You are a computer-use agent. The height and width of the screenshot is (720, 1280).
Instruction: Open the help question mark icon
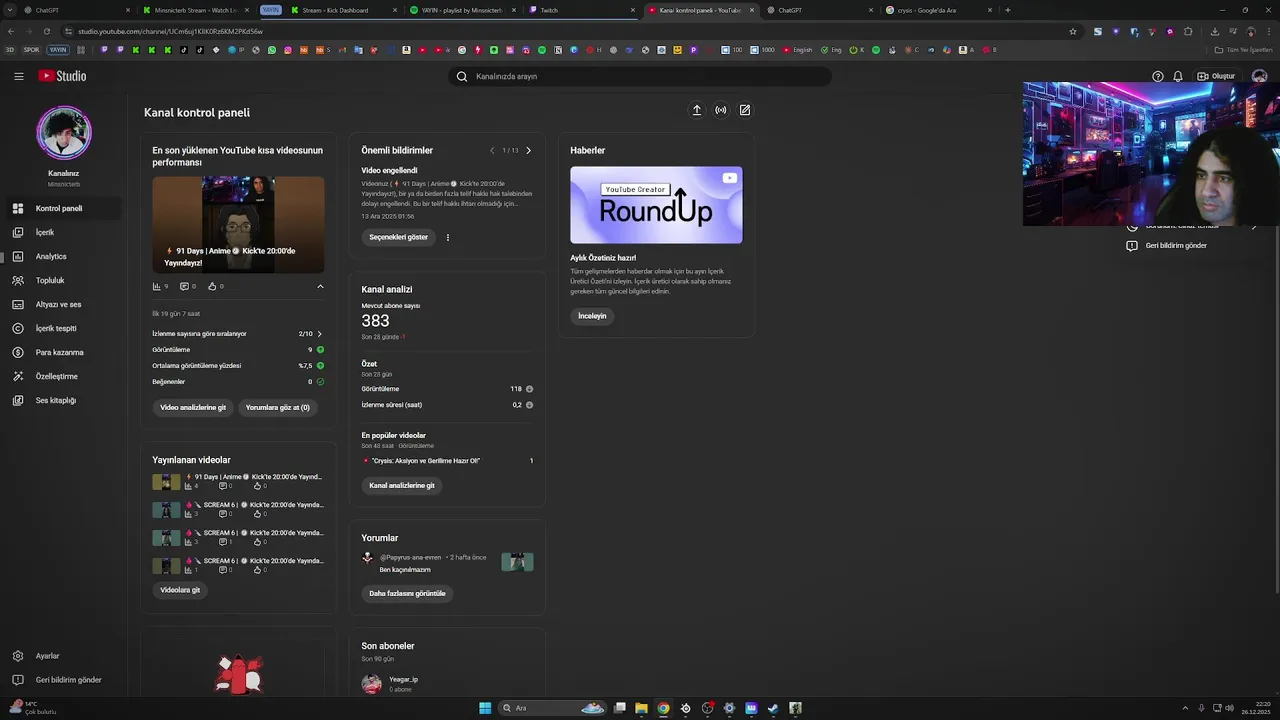coord(1158,76)
